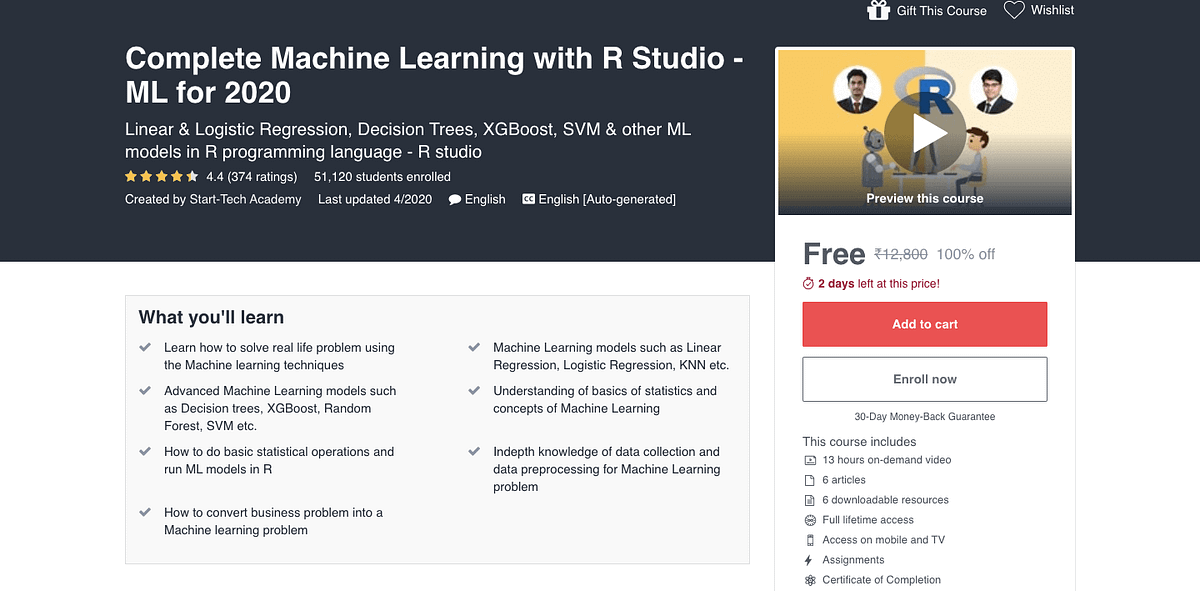Click the checkmark beside Indepth knowledge of data collection
Image resolution: width=1200 pixels, height=591 pixels.
pyautogui.click(x=473, y=452)
